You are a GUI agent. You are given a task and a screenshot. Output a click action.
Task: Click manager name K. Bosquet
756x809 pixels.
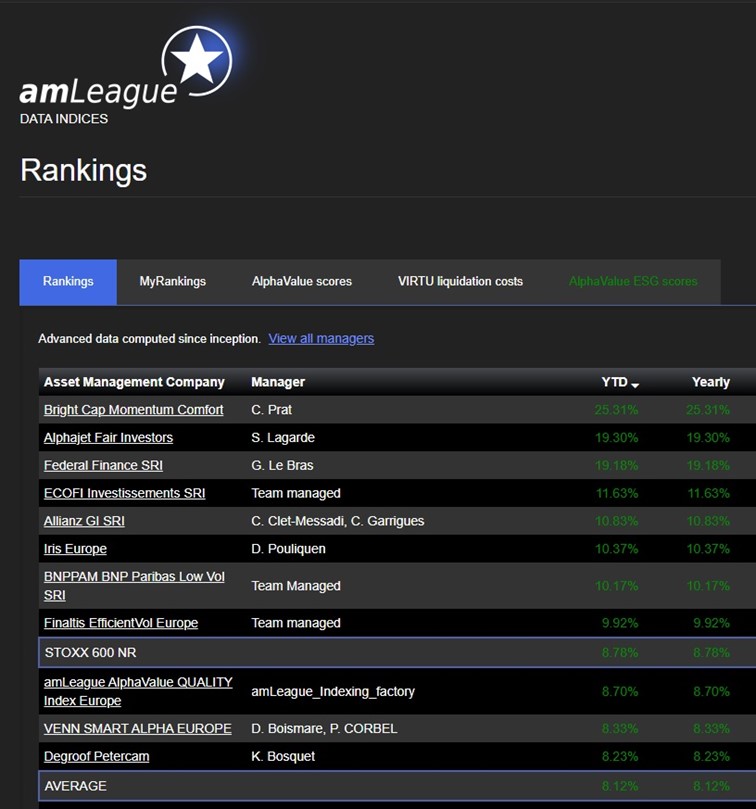(283, 756)
